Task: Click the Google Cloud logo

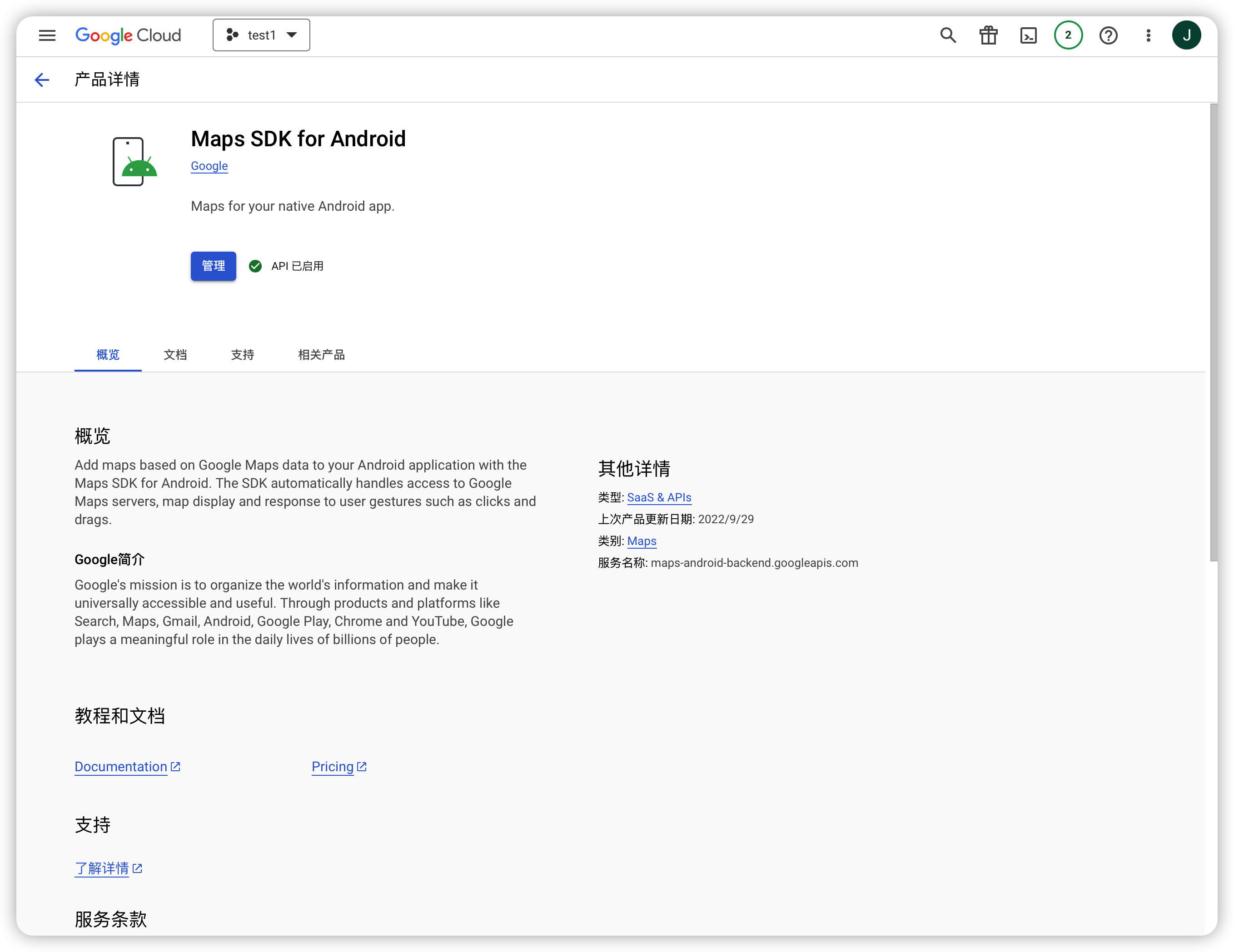Action: (x=128, y=35)
